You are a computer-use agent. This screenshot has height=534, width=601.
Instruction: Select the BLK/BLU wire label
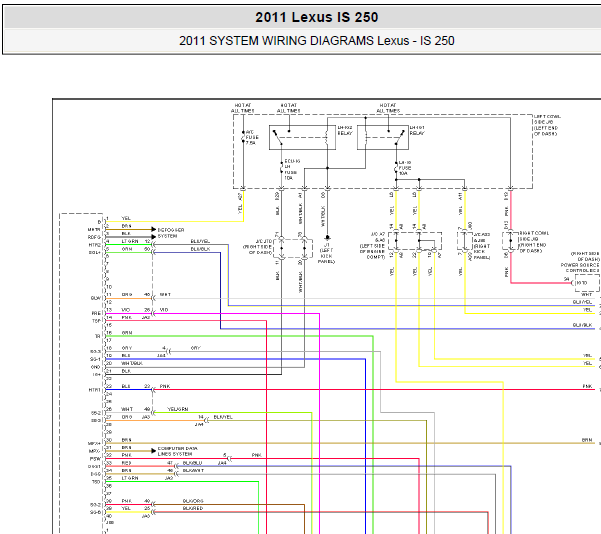(x=192, y=463)
